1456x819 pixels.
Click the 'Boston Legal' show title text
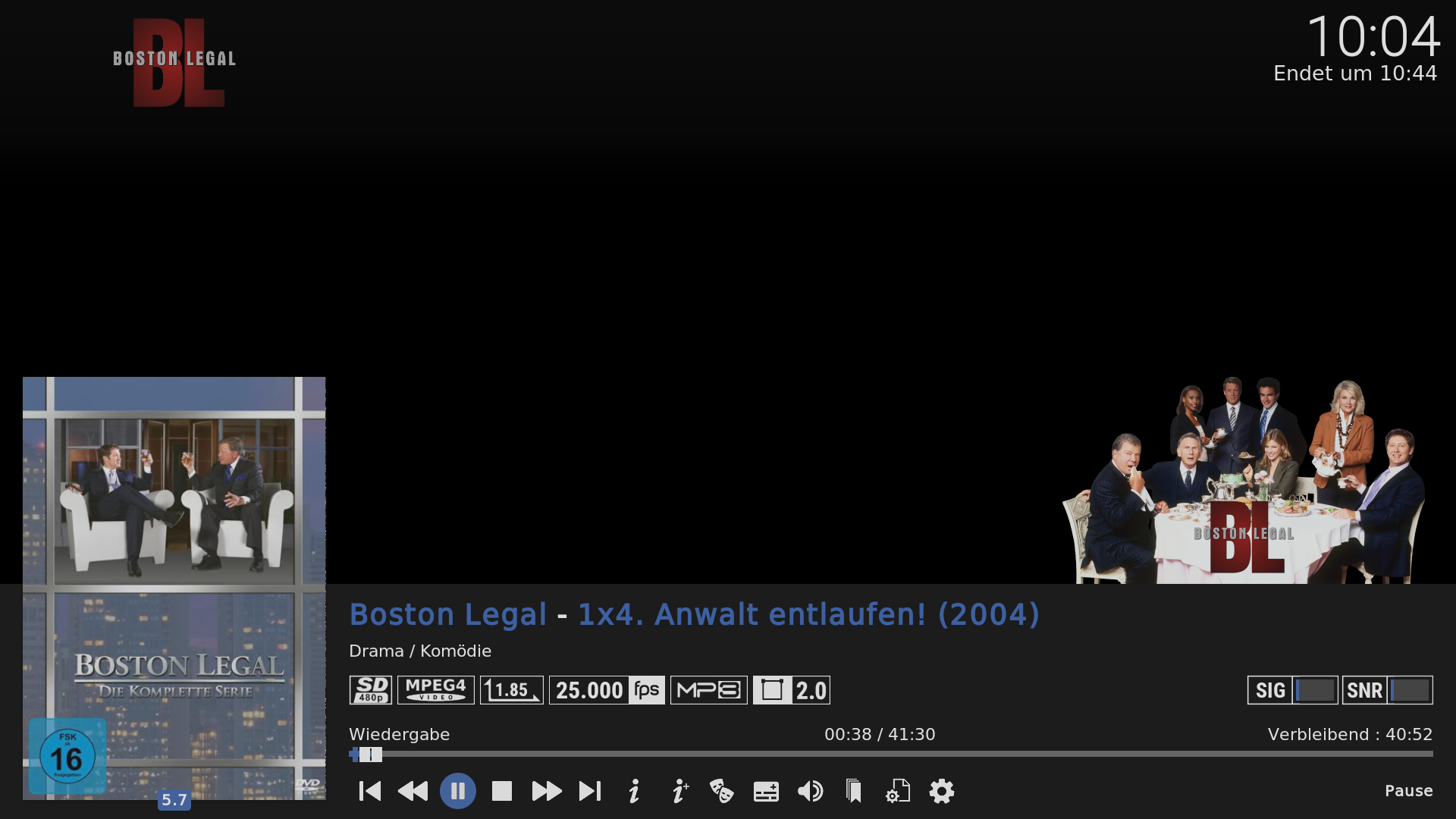coord(448,614)
